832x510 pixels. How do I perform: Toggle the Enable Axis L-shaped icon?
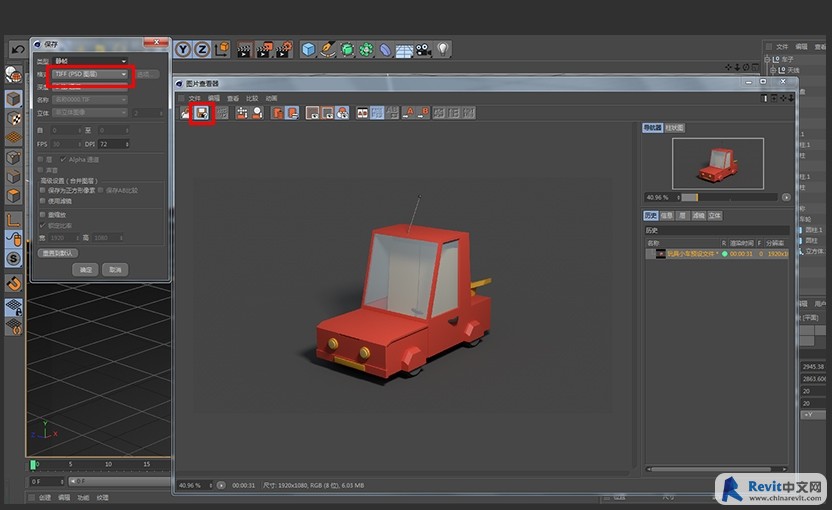[x=14, y=219]
